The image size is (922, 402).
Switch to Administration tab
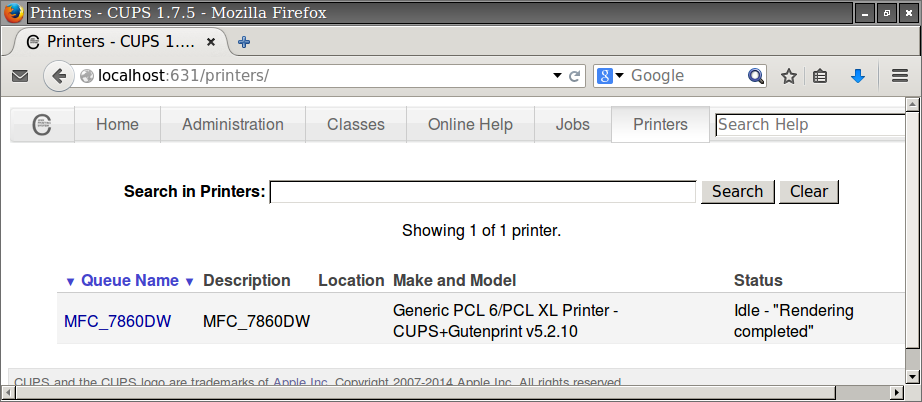tap(233, 125)
